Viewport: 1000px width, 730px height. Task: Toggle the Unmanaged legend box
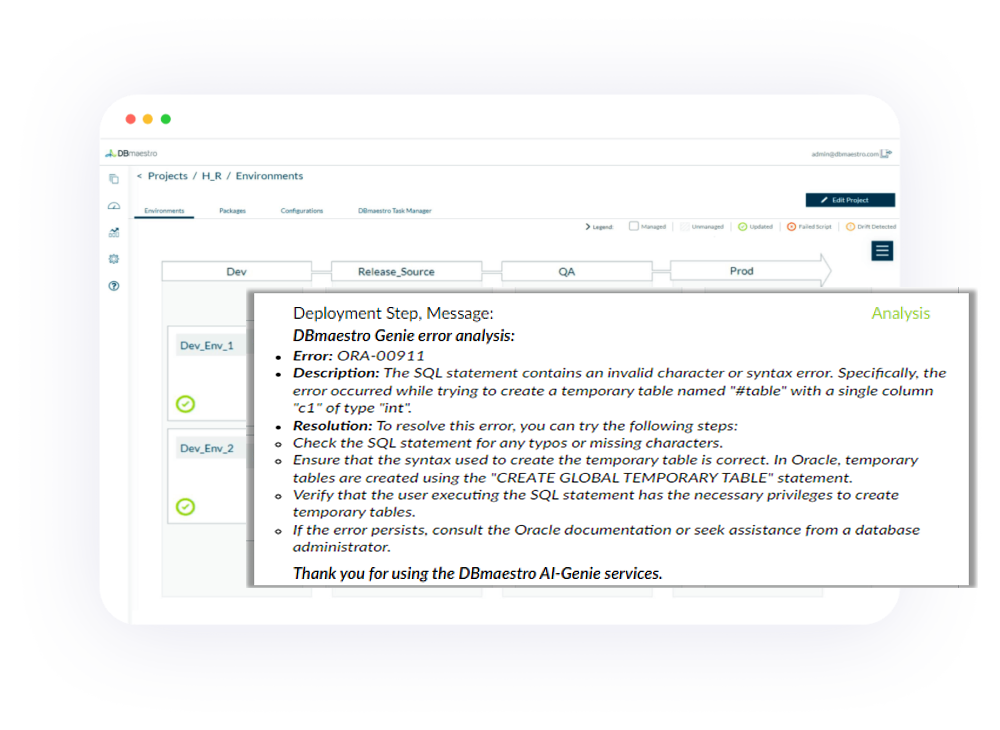(x=685, y=226)
